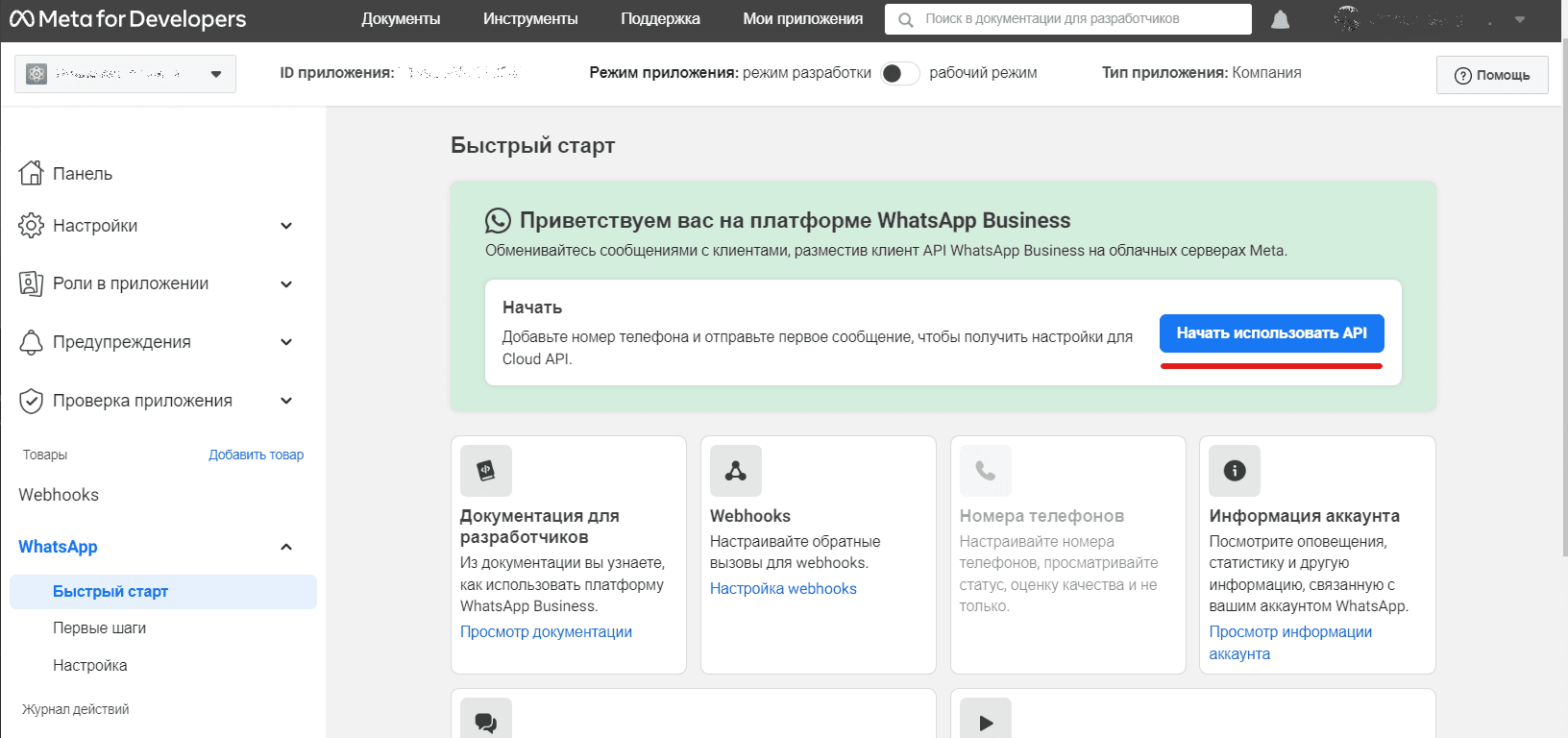Click the Webhooks card icon
Viewport: 1568px width, 738px height.
point(736,471)
